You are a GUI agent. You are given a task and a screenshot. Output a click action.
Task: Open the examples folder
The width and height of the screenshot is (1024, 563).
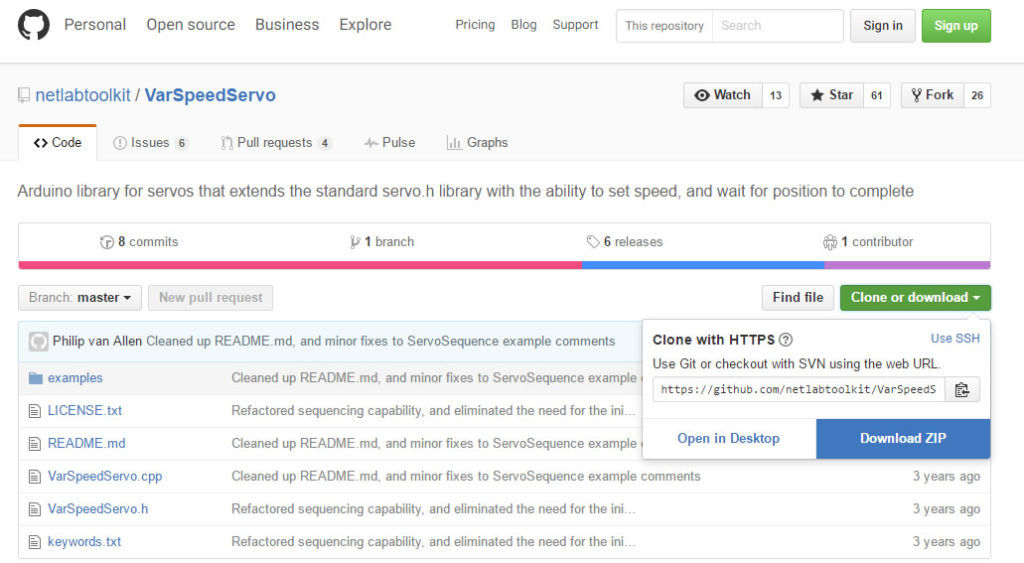(x=75, y=378)
